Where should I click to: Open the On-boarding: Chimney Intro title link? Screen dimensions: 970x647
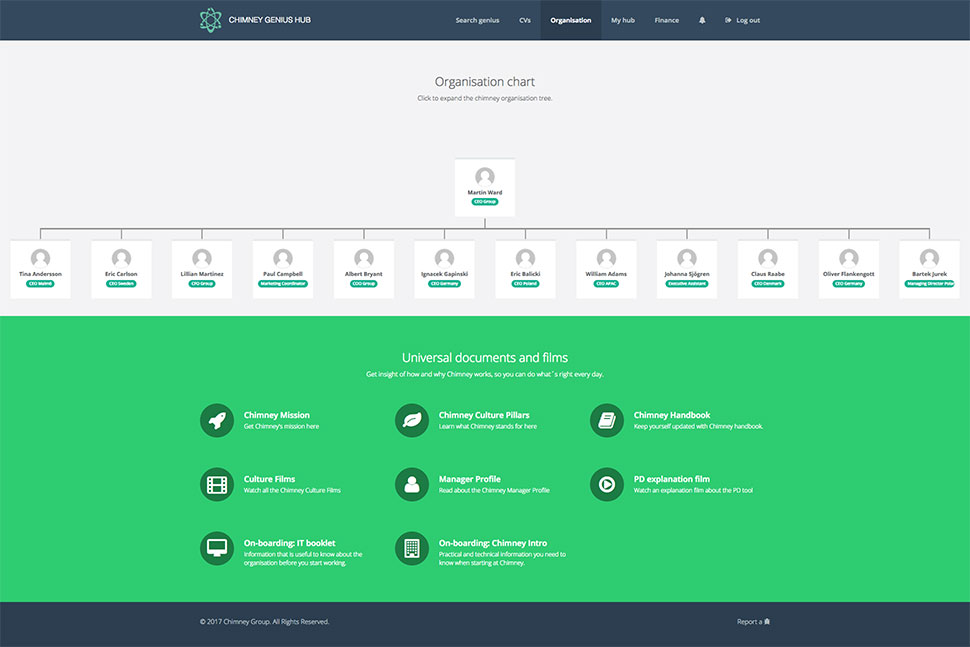click(492, 543)
